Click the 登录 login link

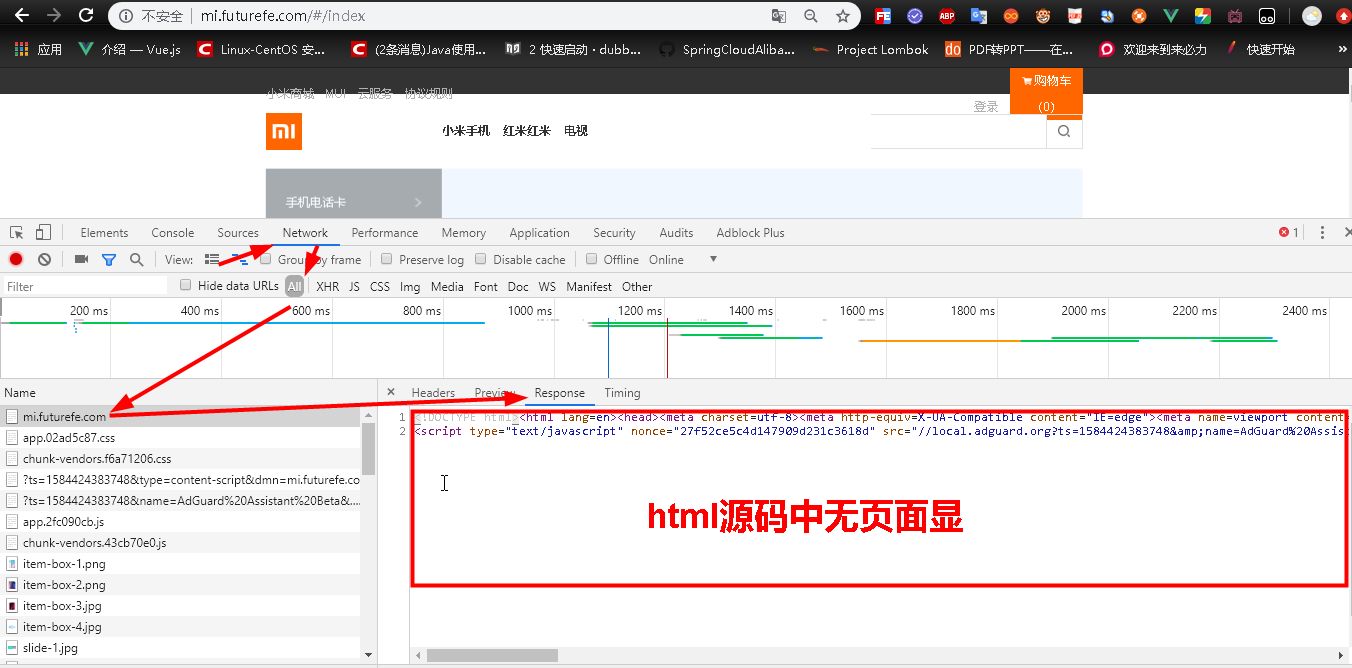985,105
